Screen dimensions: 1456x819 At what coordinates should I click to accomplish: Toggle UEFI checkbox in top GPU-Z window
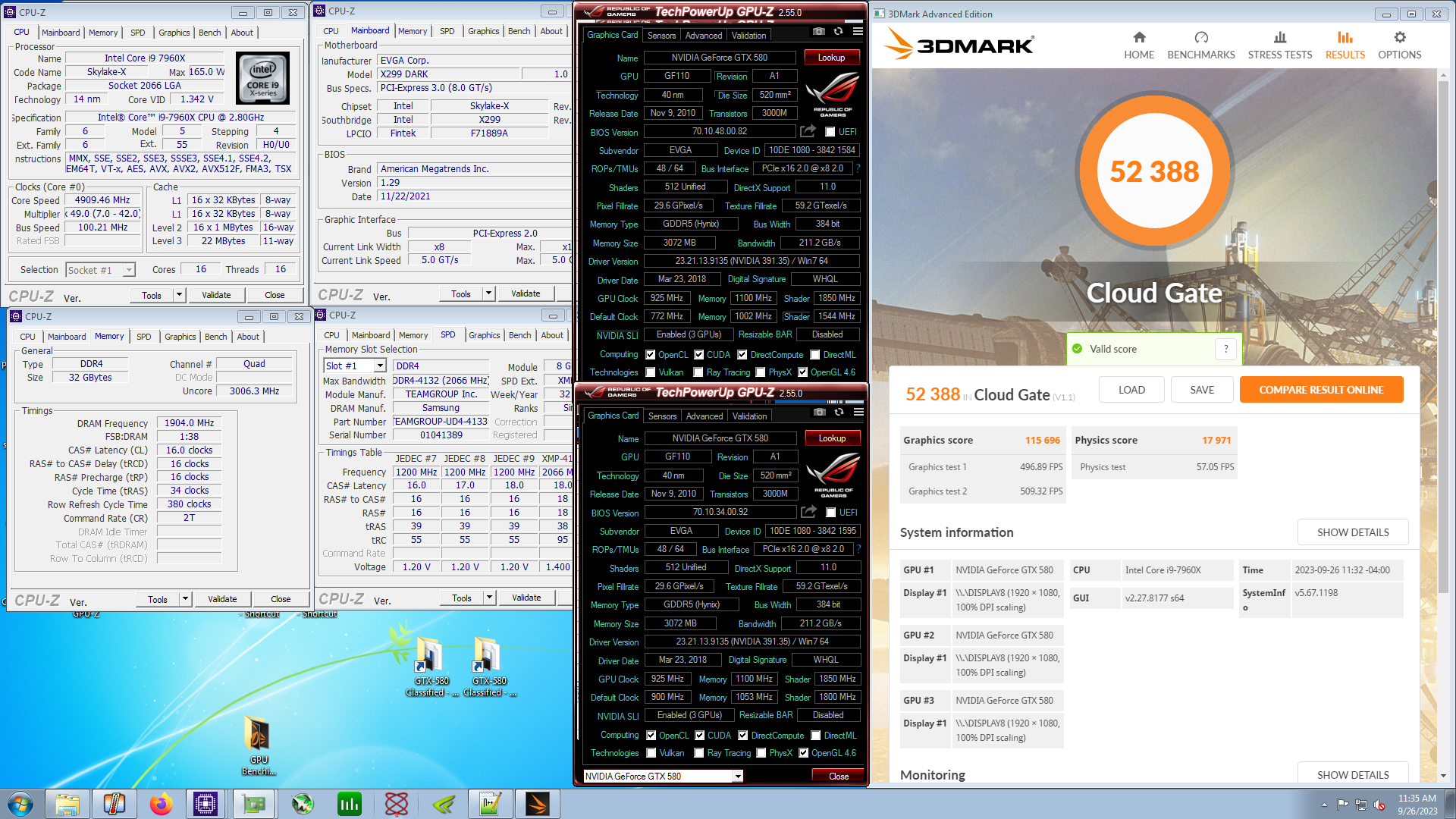(x=830, y=132)
